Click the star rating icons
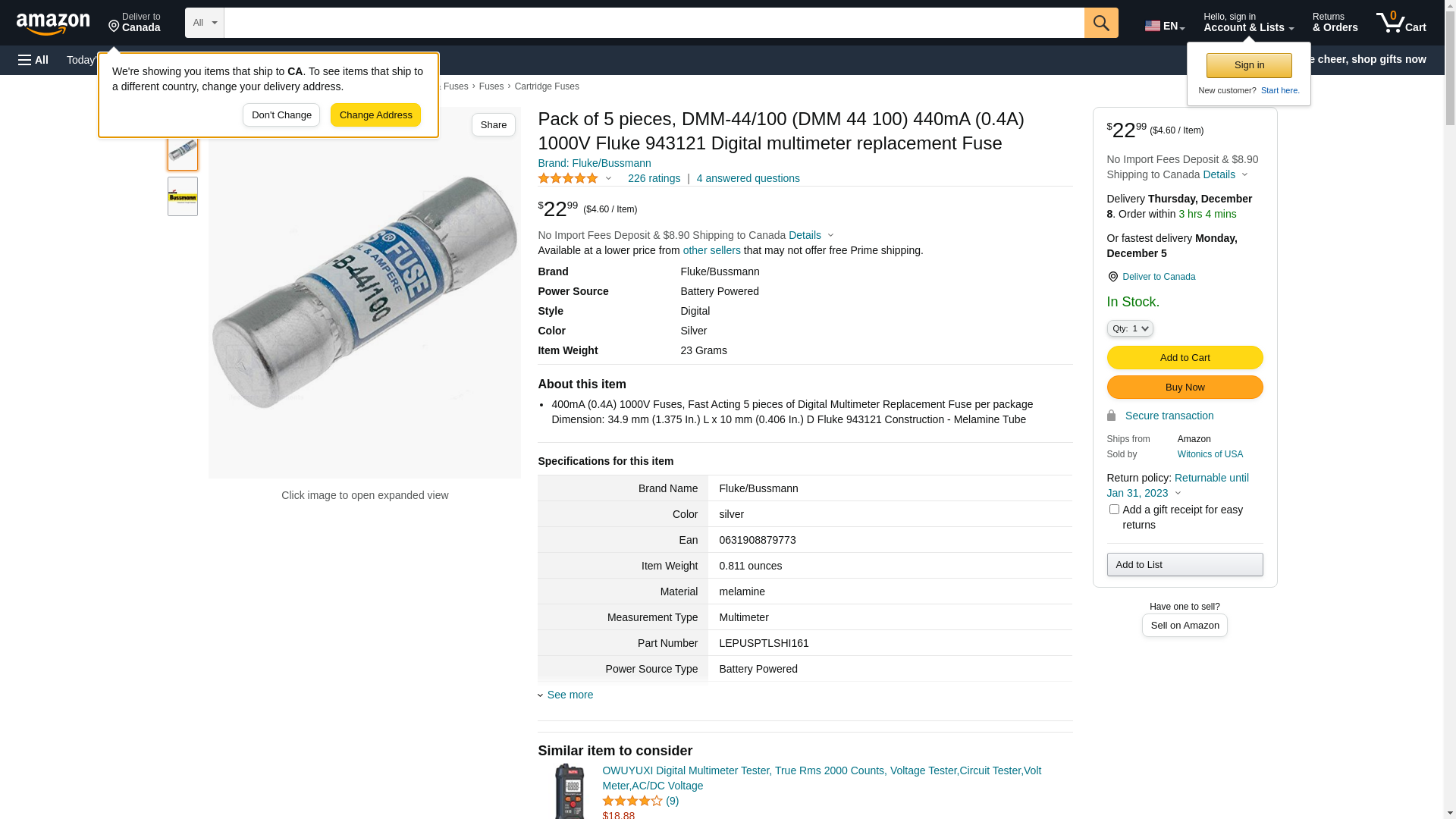1456x819 pixels. [568, 178]
